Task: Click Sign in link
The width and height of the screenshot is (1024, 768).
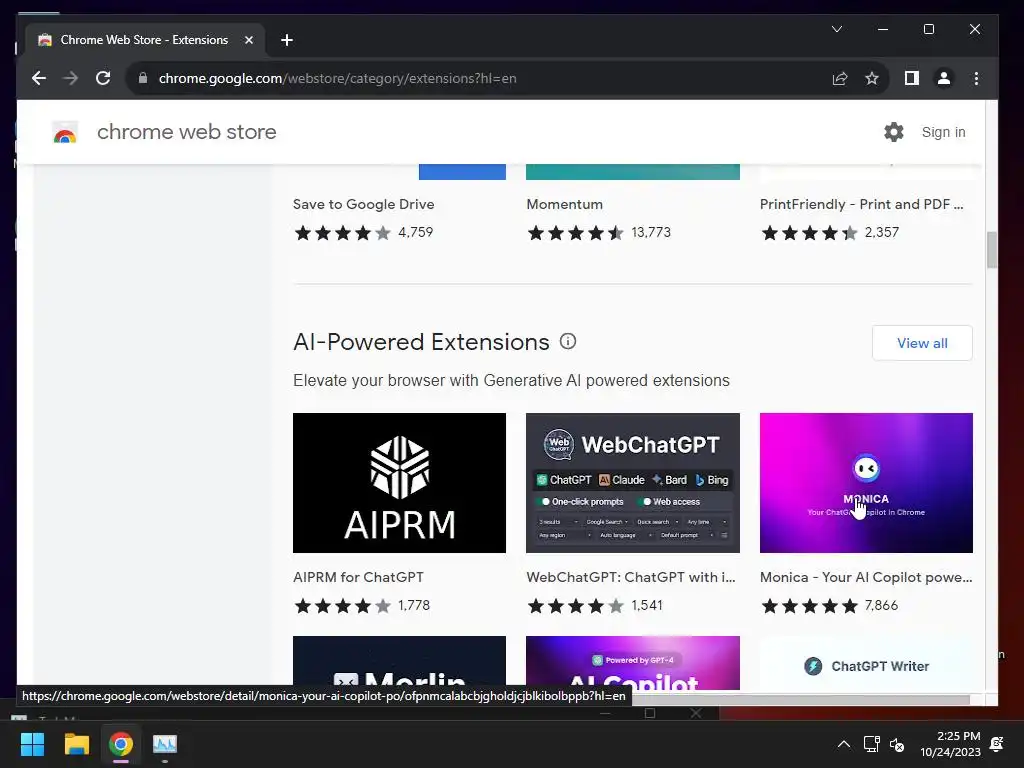Action: 944,132
